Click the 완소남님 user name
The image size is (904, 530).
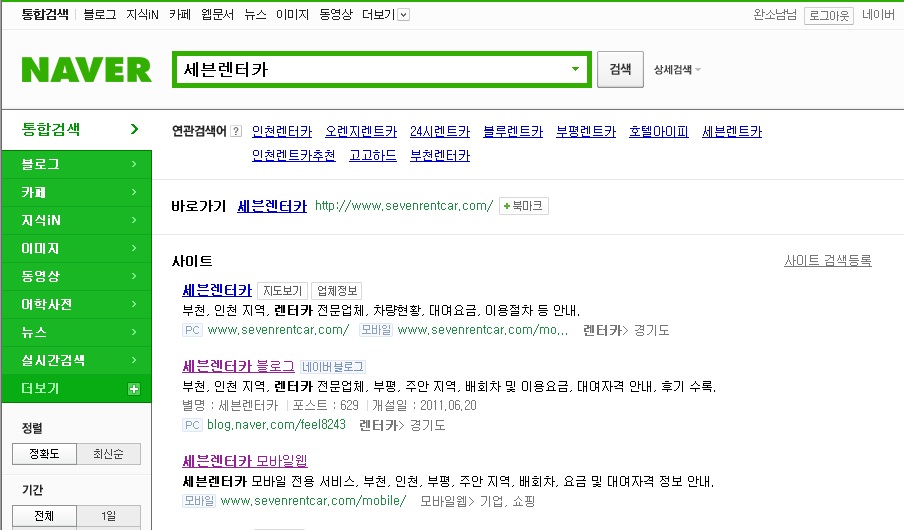[775, 14]
